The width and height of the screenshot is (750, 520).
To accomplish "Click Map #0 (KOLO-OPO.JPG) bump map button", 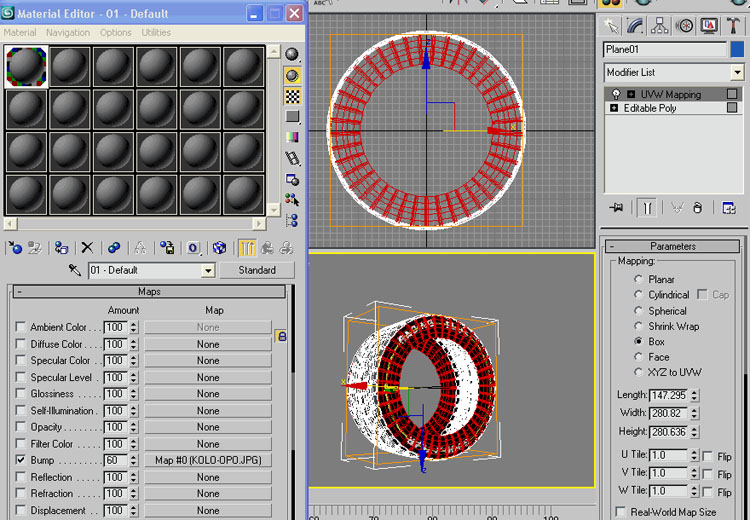I will (208, 460).
